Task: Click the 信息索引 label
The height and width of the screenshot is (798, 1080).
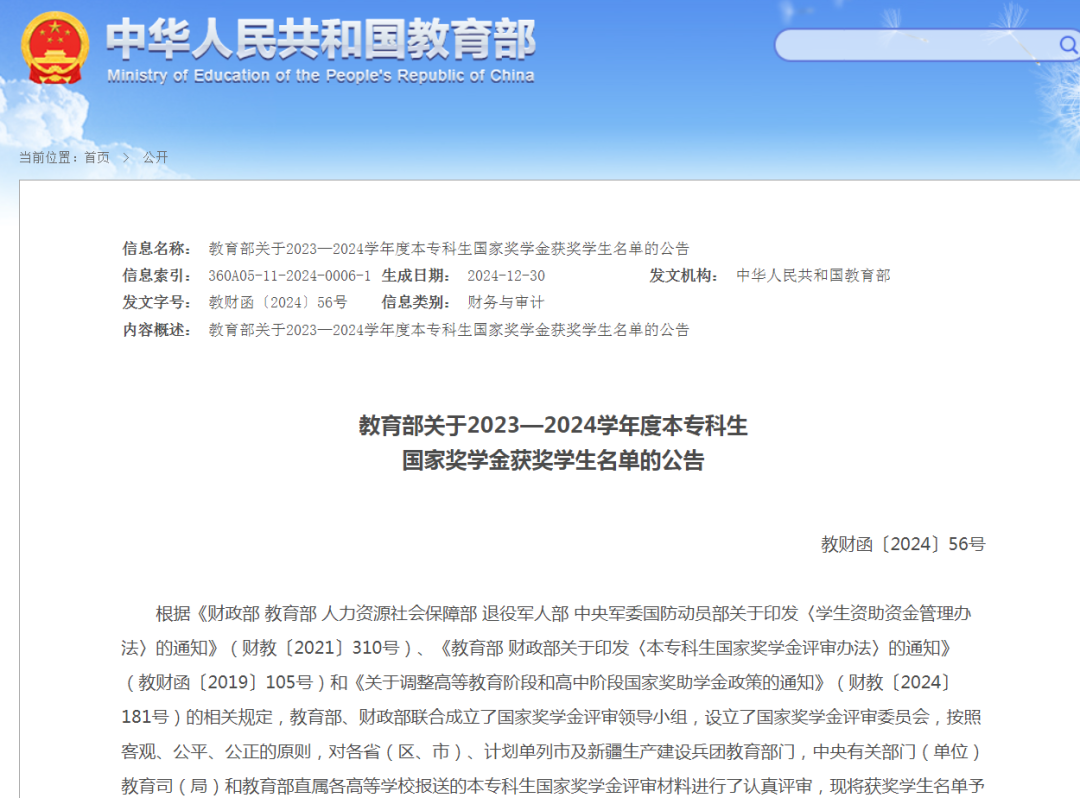Action: click(x=157, y=276)
